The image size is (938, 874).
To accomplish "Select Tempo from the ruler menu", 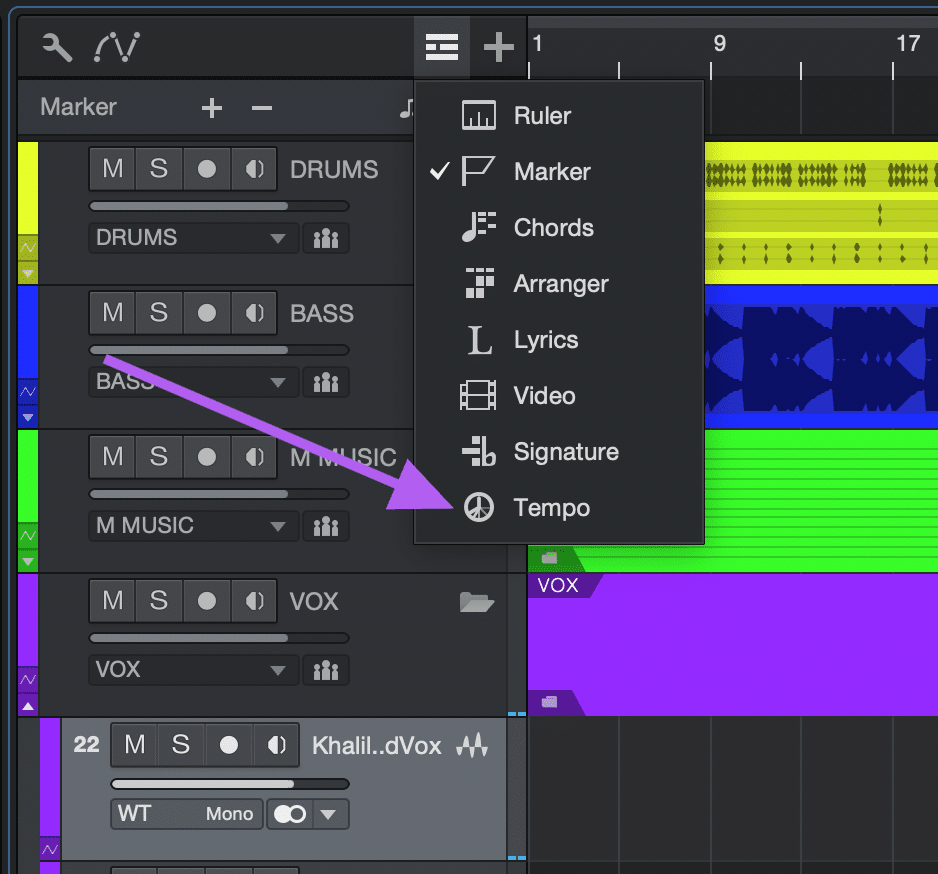I will point(551,507).
